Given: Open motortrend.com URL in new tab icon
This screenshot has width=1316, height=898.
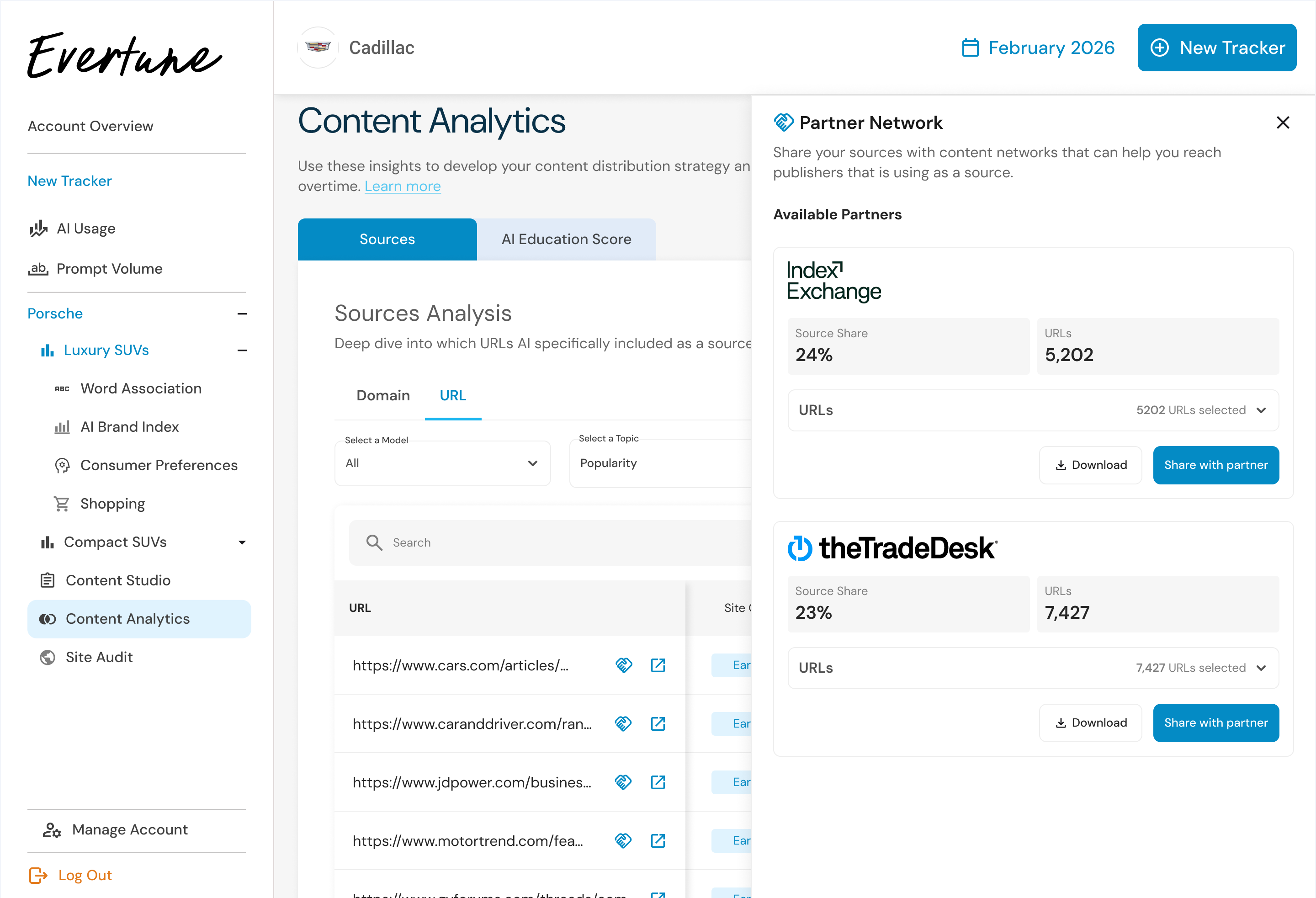Looking at the screenshot, I should pos(658,841).
